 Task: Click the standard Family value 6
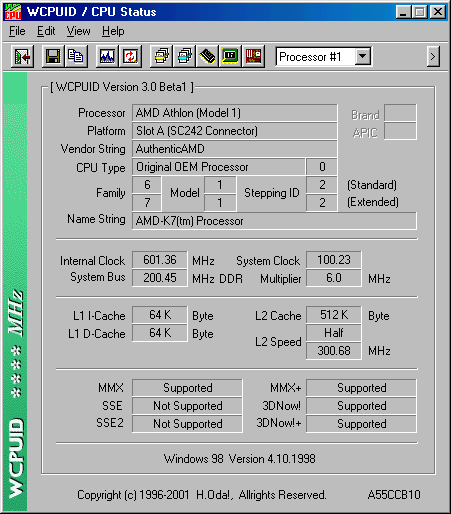click(x=147, y=185)
